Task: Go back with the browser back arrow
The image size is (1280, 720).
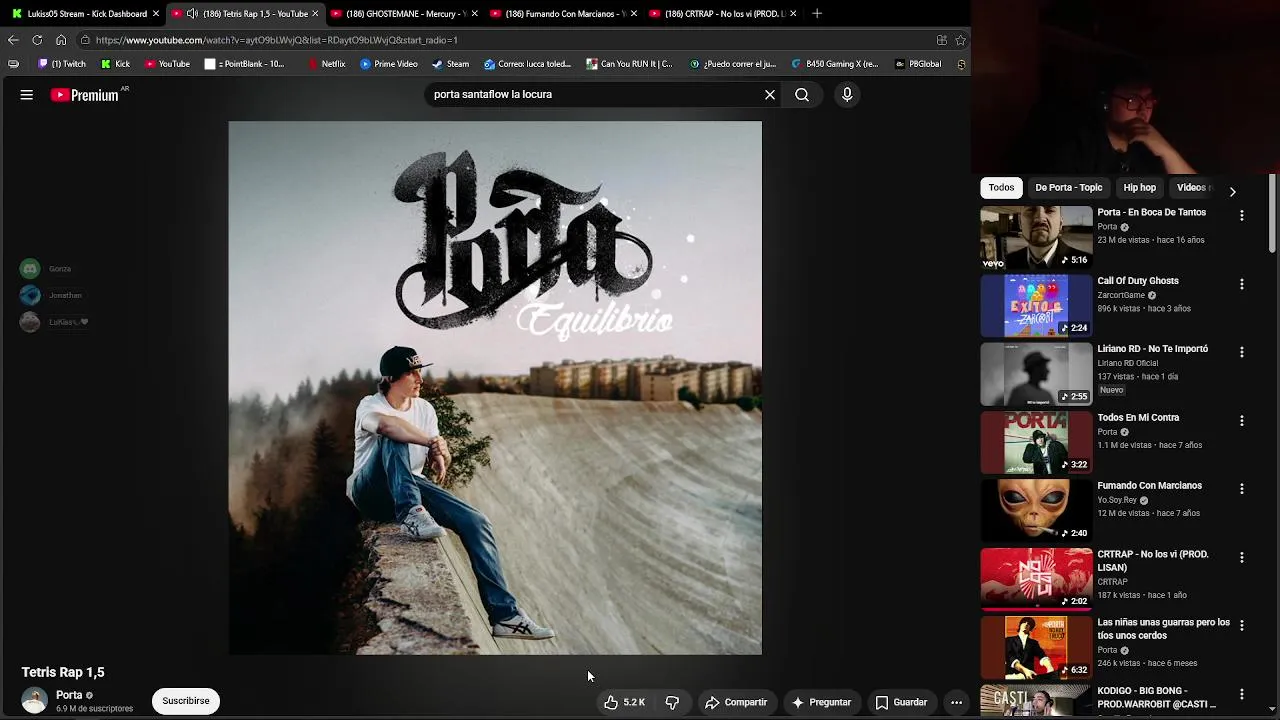Action: [x=13, y=40]
